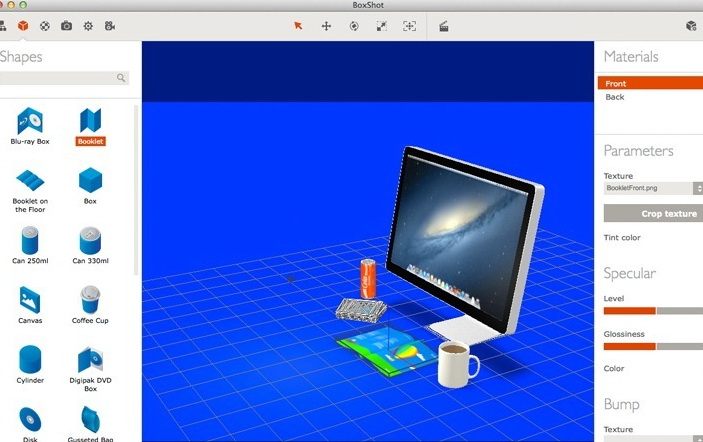Select the Front material
703x442 pixels.
[650, 83]
